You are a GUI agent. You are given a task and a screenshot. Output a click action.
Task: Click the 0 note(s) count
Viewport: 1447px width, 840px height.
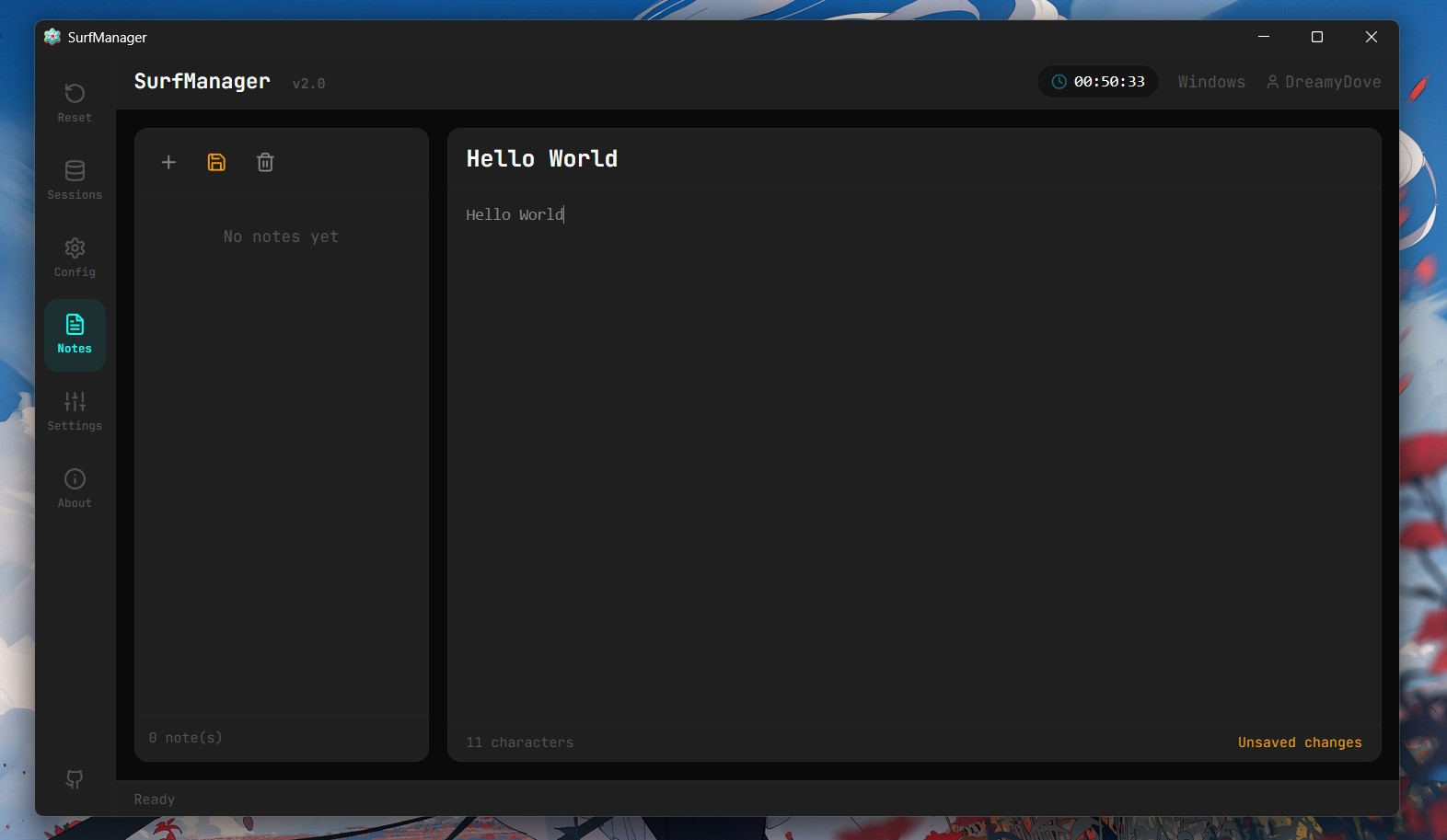pos(186,738)
